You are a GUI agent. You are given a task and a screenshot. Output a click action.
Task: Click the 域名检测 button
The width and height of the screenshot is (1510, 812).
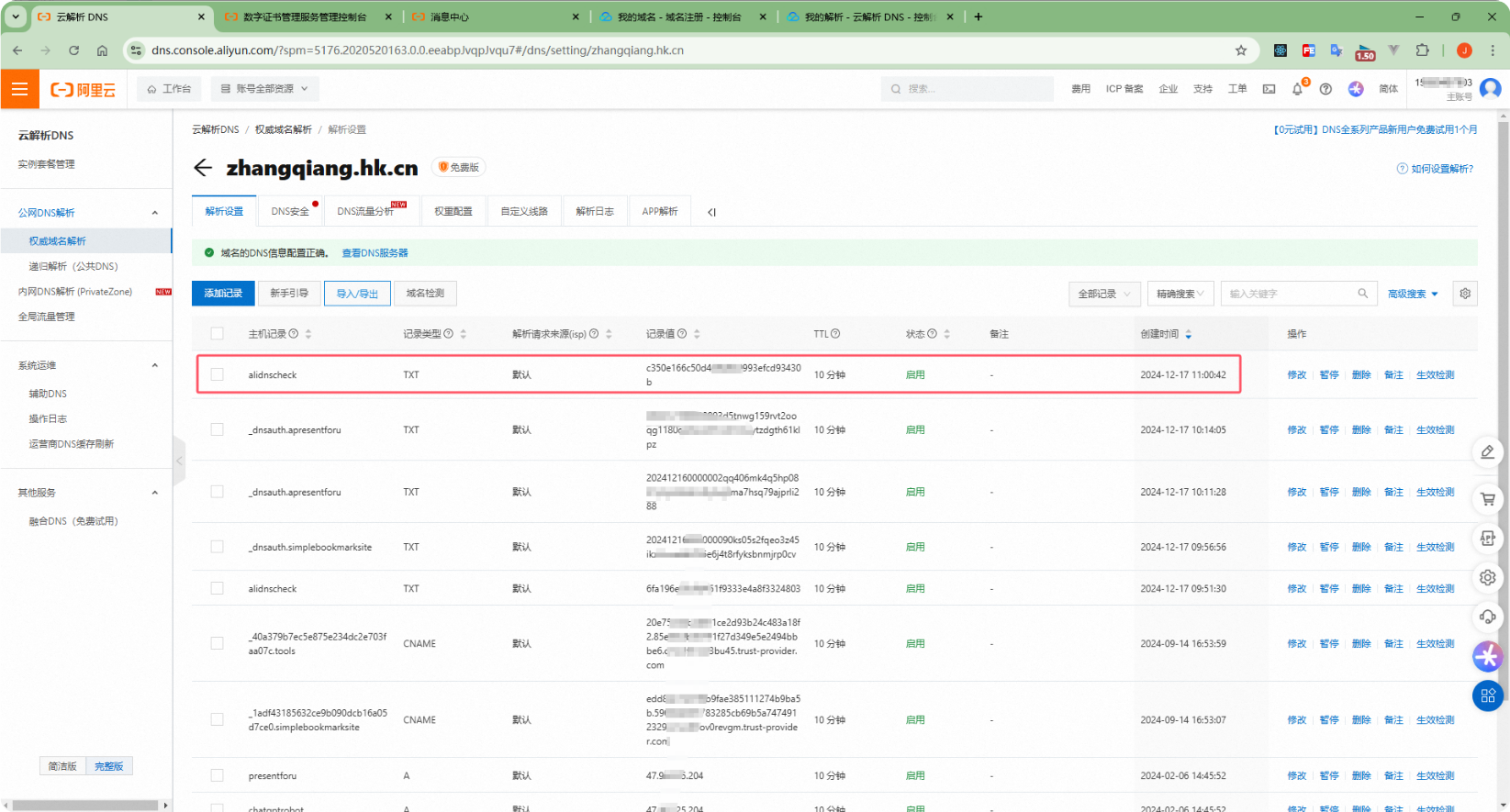425,294
